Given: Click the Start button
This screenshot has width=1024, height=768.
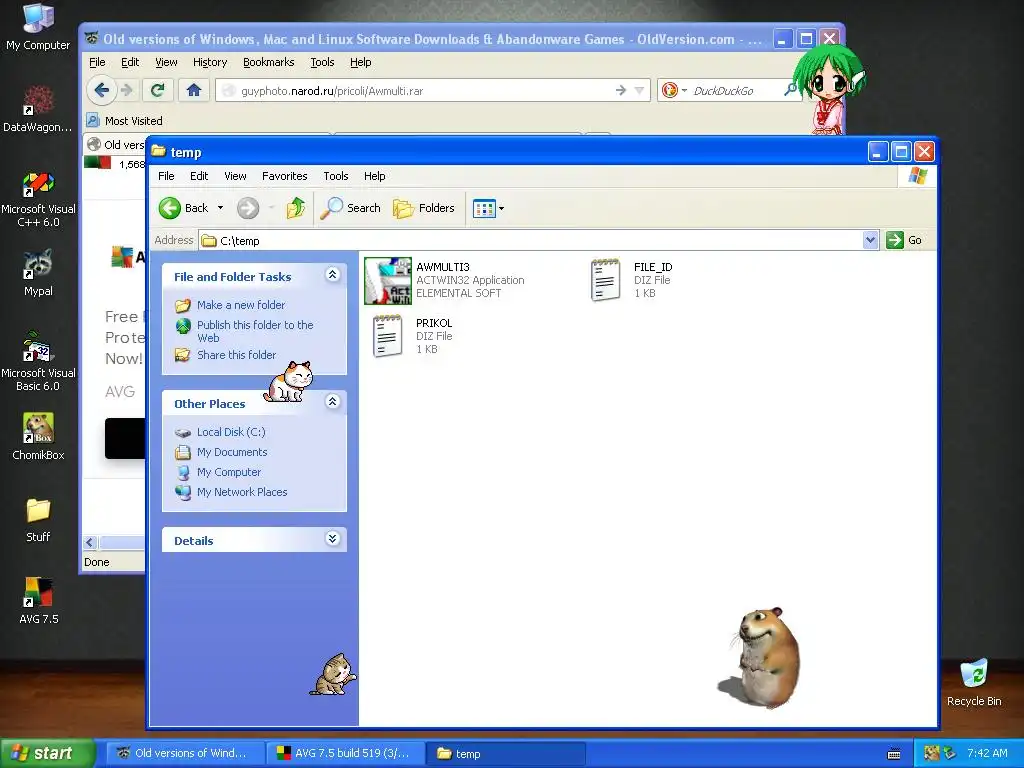Looking at the screenshot, I should pyautogui.click(x=46, y=753).
